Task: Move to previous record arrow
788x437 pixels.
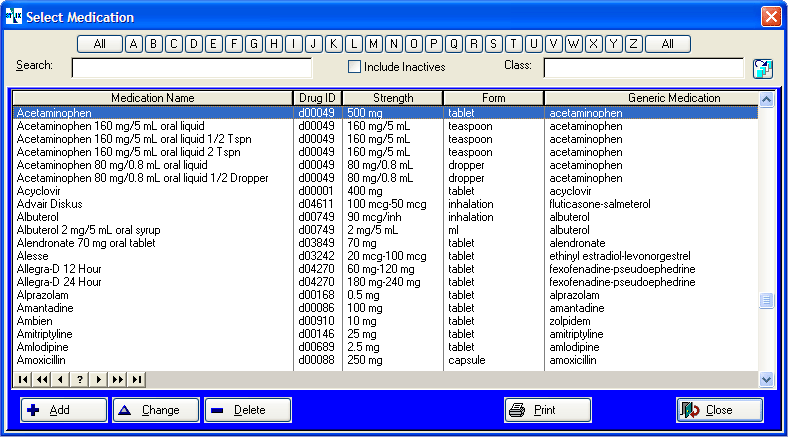Action: tap(61, 379)
